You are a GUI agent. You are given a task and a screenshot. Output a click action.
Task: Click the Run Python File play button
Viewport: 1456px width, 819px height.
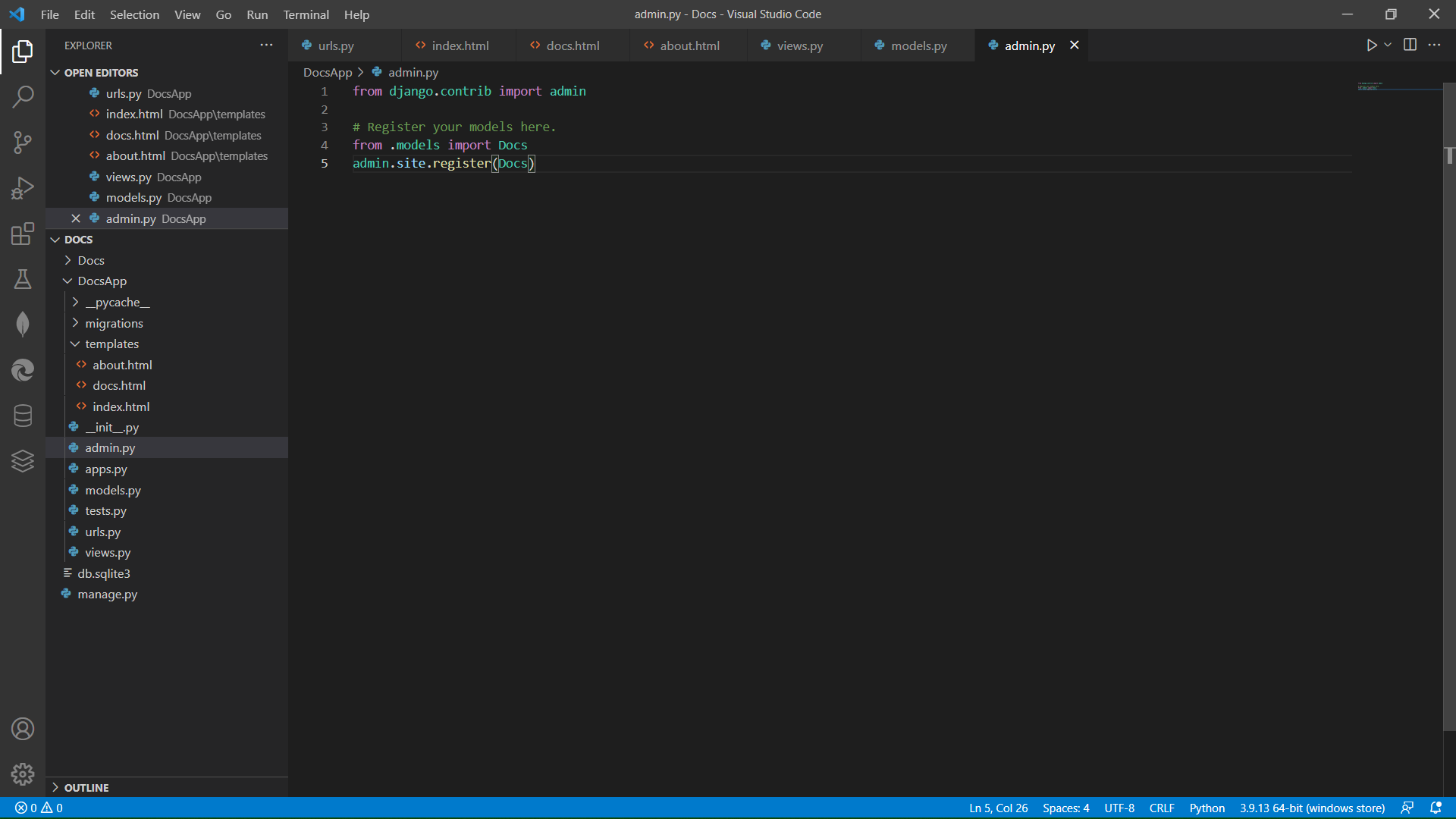coord(1371,45)
